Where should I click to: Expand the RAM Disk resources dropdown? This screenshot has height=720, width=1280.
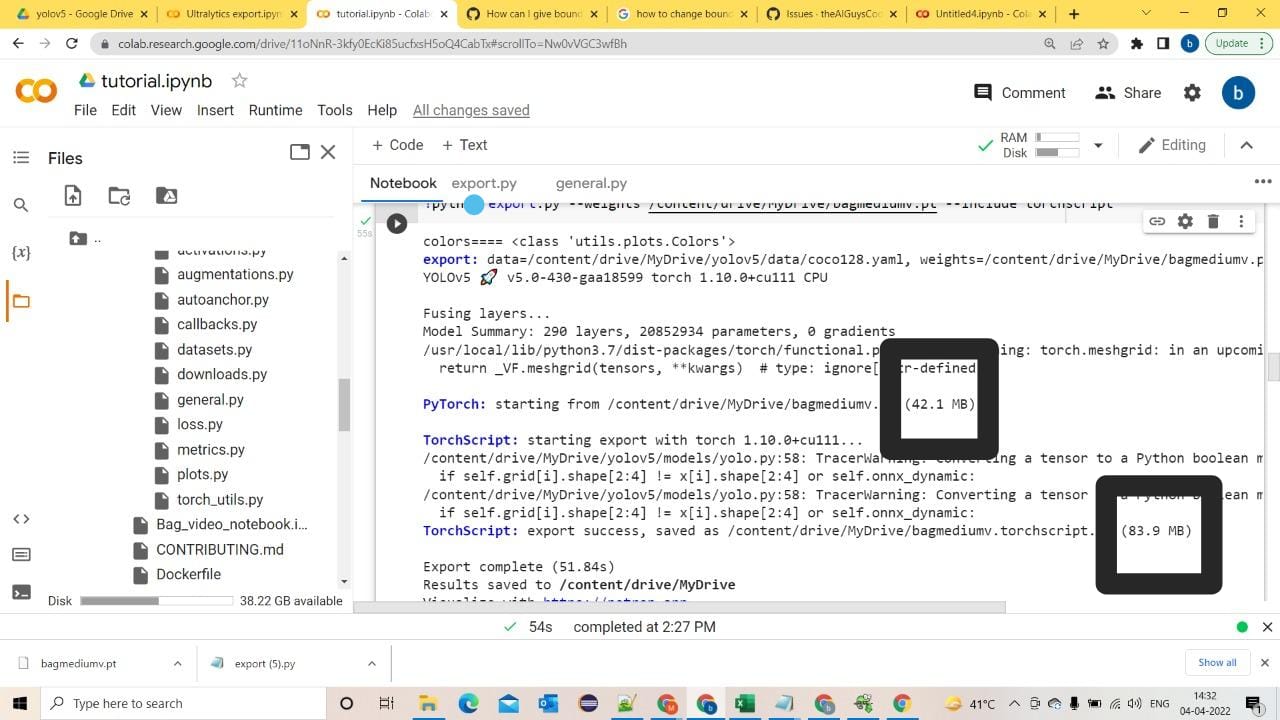[x=1098, y=145]
